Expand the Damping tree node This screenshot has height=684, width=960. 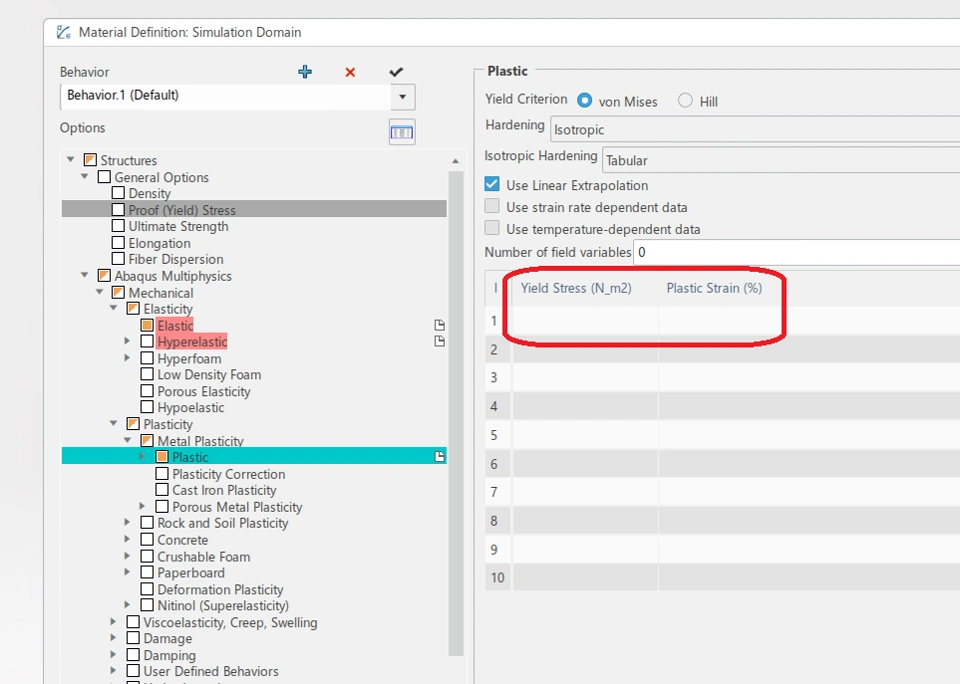tap(113, 655)
